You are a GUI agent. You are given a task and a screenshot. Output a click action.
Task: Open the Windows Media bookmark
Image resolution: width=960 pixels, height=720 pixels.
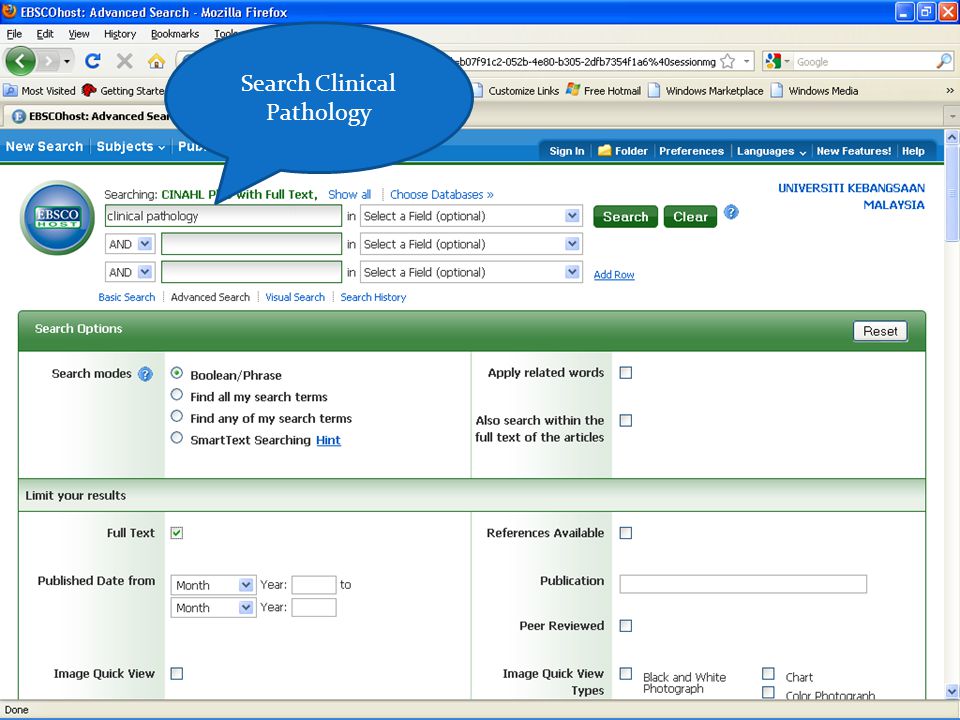[x=814, y=91]
